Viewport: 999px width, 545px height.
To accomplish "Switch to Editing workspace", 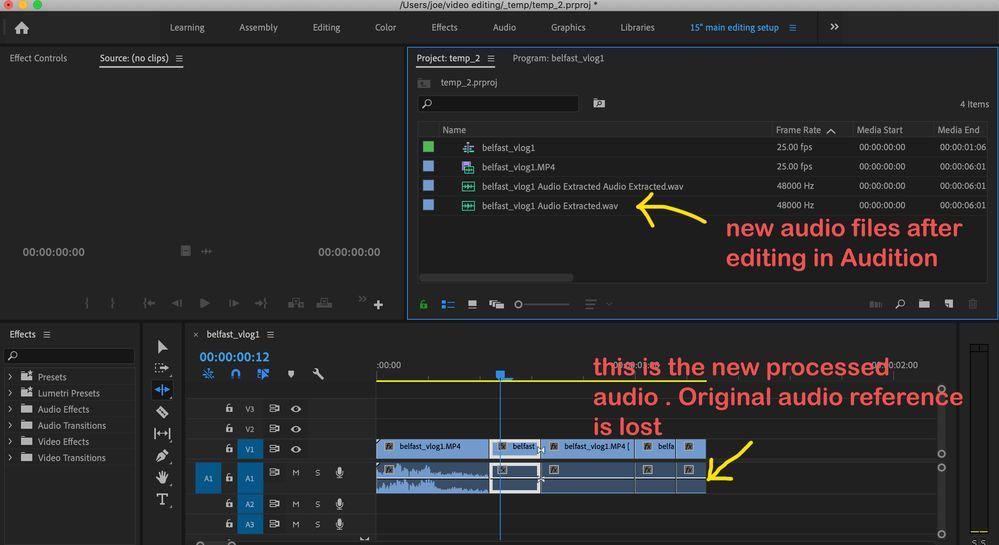I will pos(326,27).
